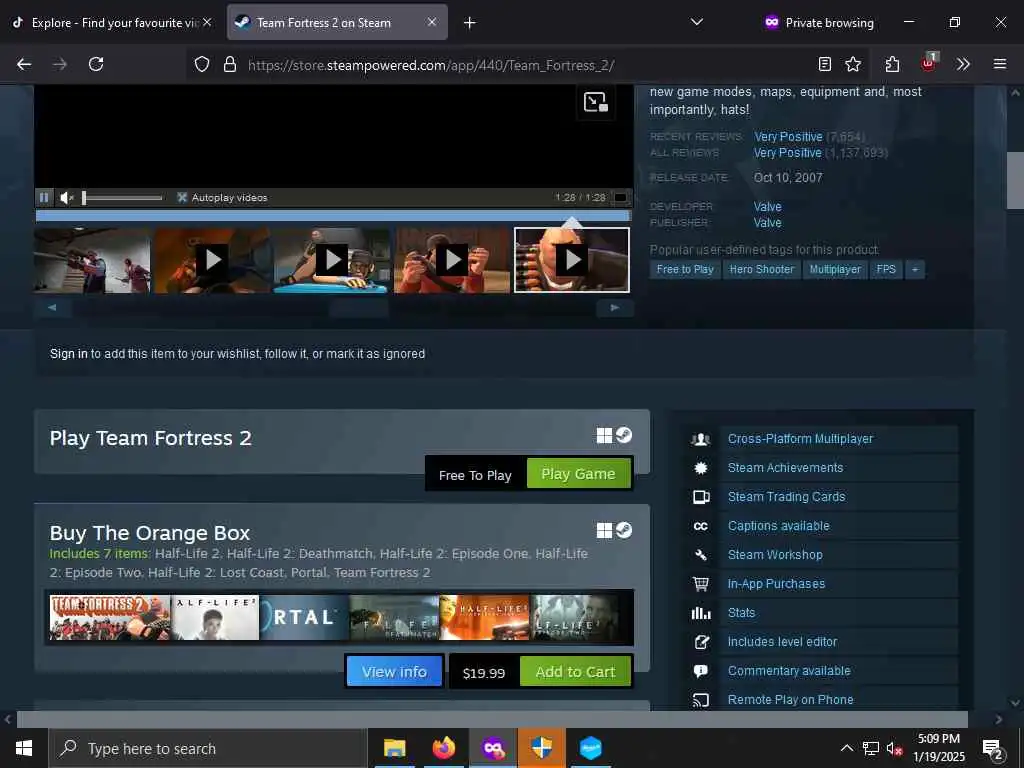1024x768 pixels.
Task: Select the FPS tag
Action: (886, 269)
